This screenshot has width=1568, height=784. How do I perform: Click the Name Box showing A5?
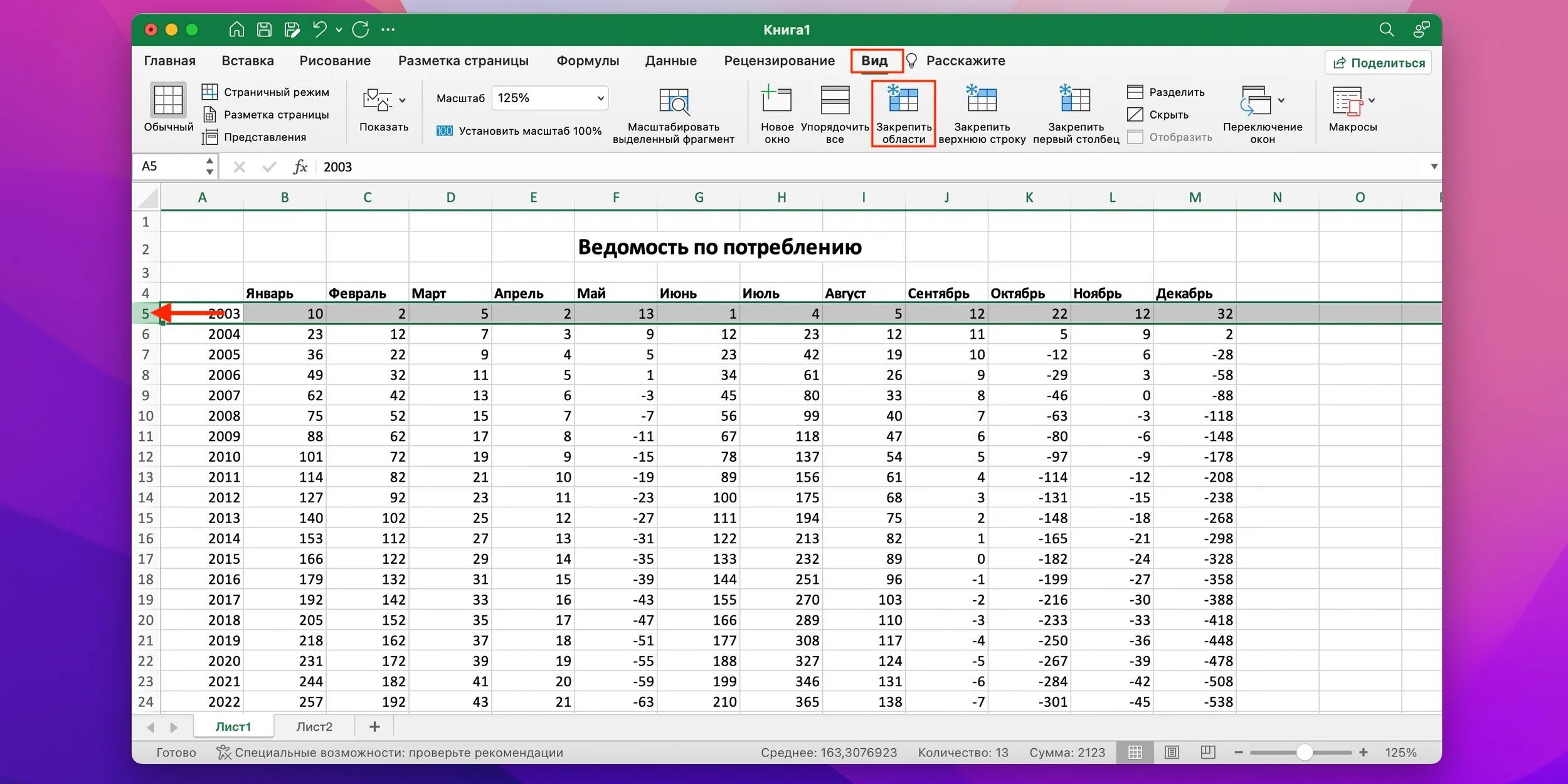[169, 166]
